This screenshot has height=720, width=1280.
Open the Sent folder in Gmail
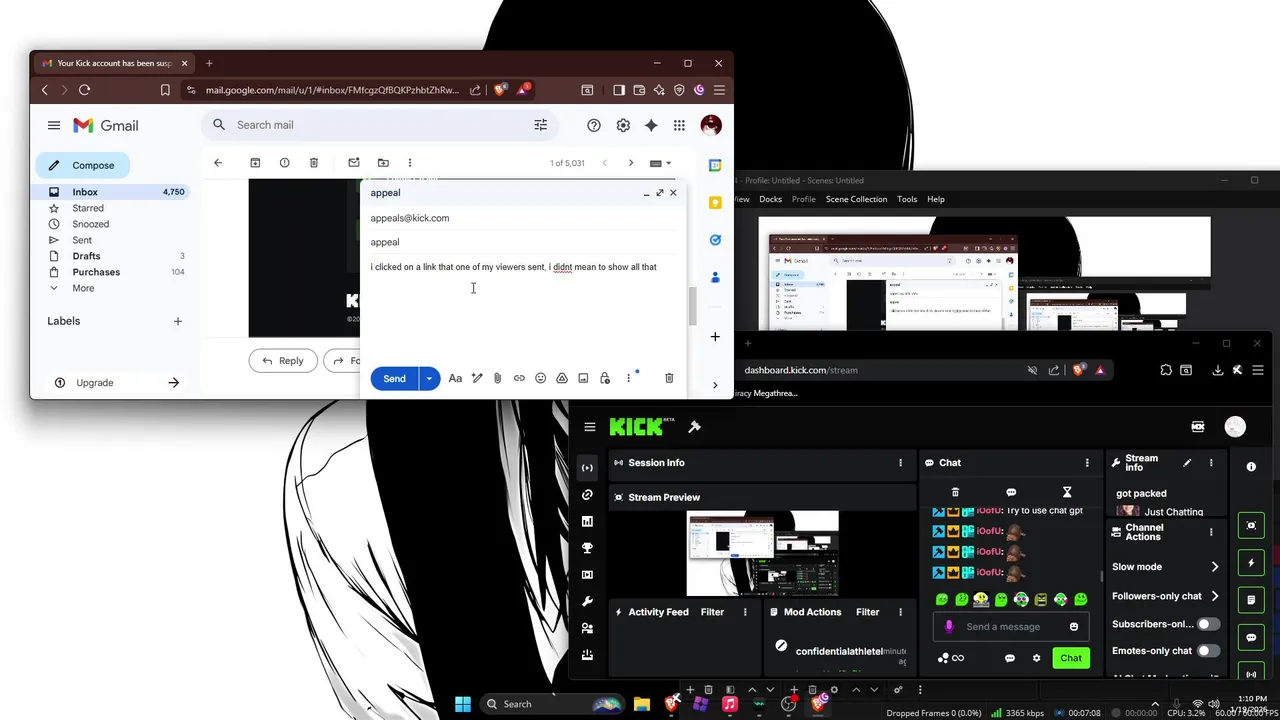[x=82, y=240]
